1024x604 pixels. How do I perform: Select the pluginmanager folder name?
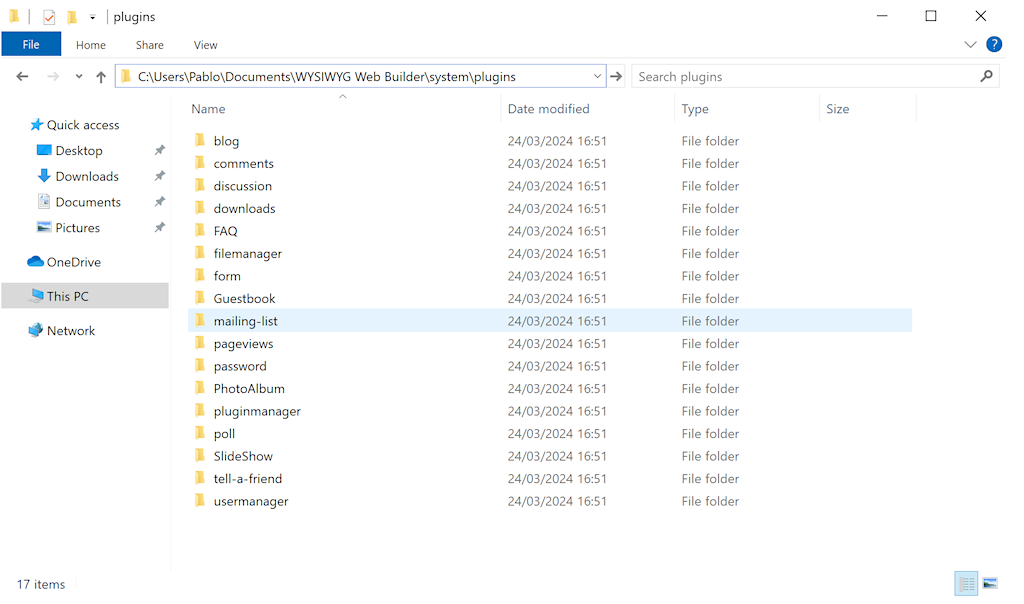click(257, 411)
